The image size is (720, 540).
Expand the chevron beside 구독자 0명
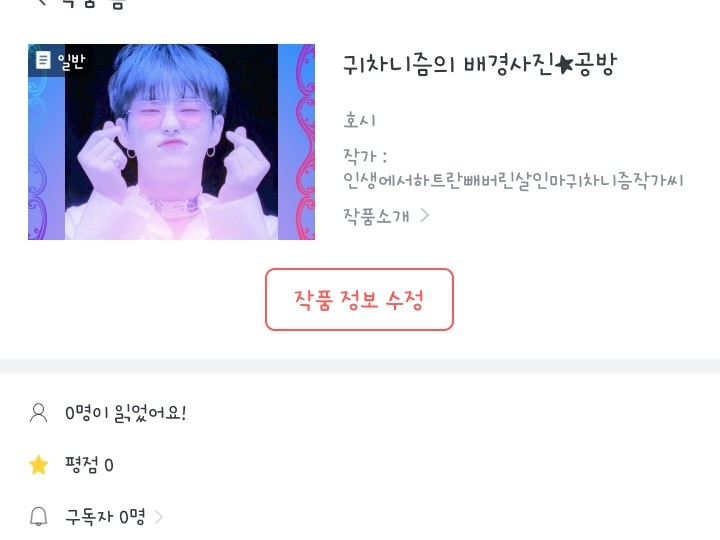click(x=159, y=517)
